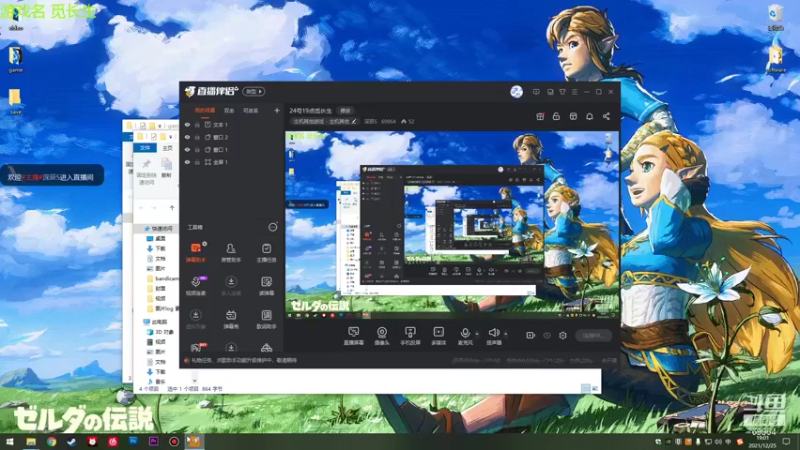Switch to the second scene tab
This screenshot has height=450, width=800.
pyautogui.click(x=229, y=110)
